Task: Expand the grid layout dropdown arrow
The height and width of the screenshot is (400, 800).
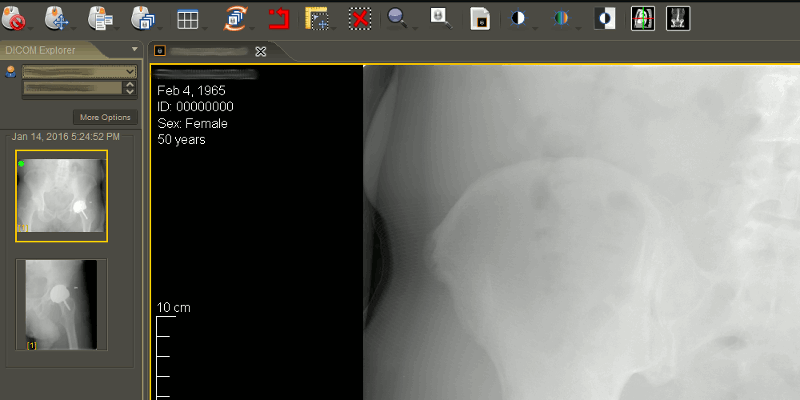Action: coord(204,28)
